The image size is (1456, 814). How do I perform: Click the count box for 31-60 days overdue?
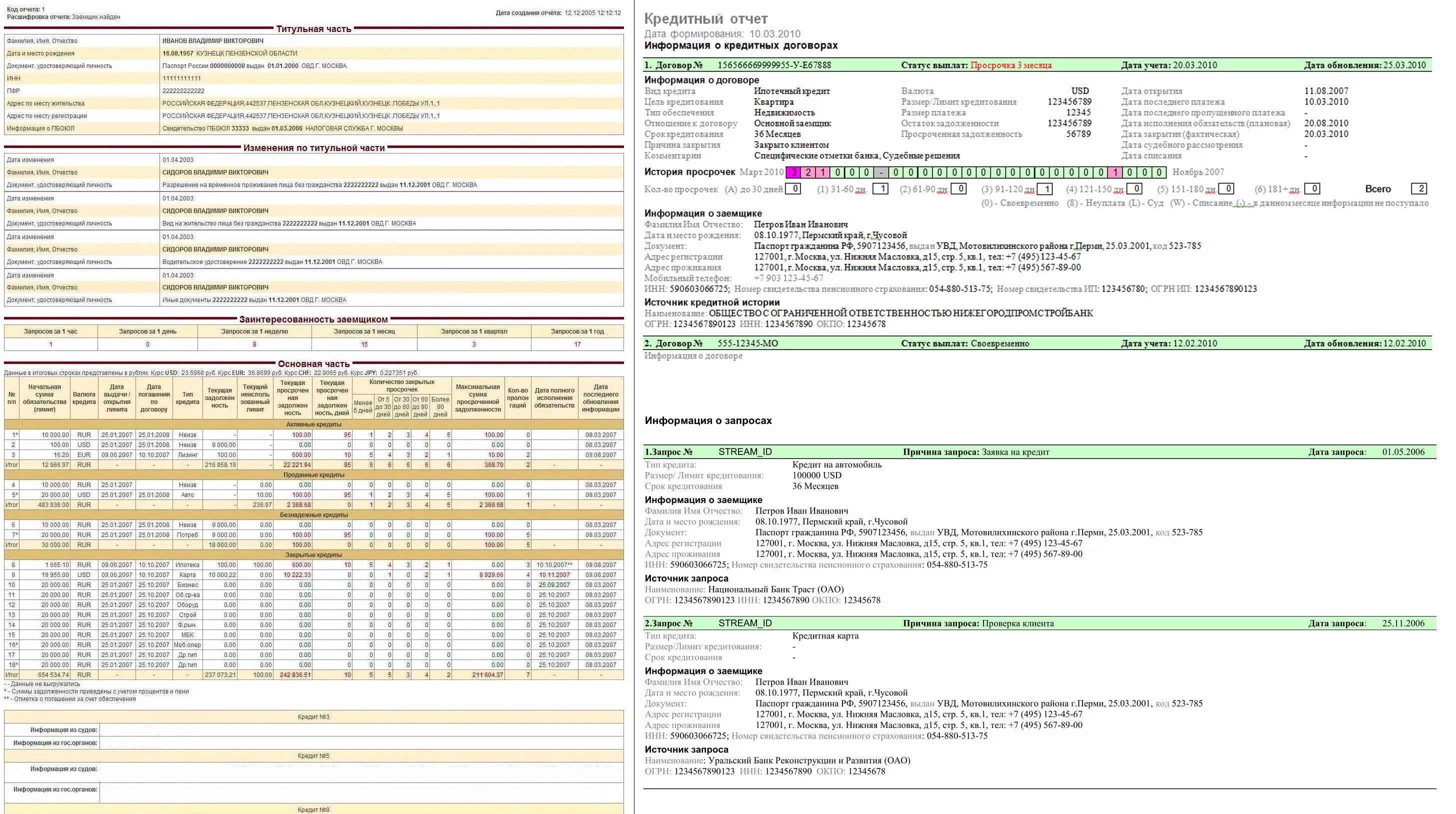coord(880,189)
